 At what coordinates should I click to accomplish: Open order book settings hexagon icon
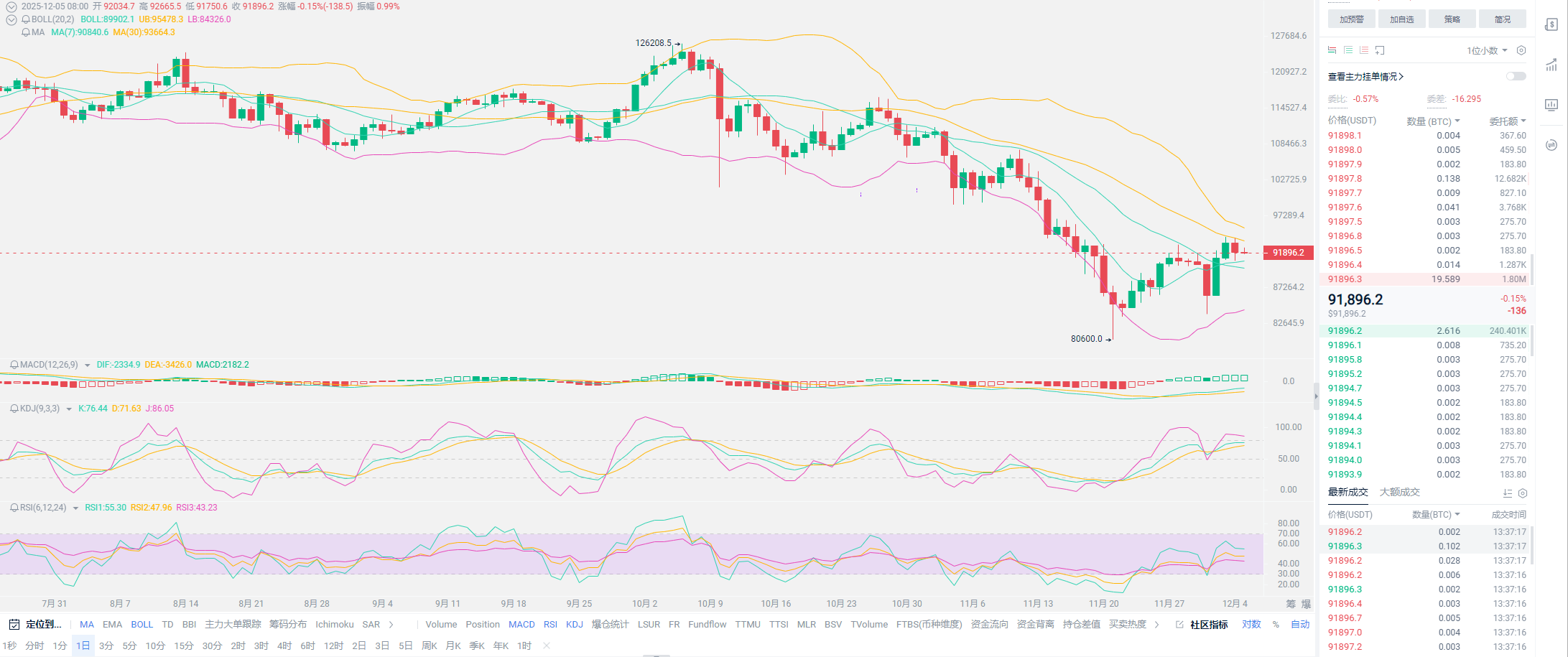click(x=1521, y=50)
